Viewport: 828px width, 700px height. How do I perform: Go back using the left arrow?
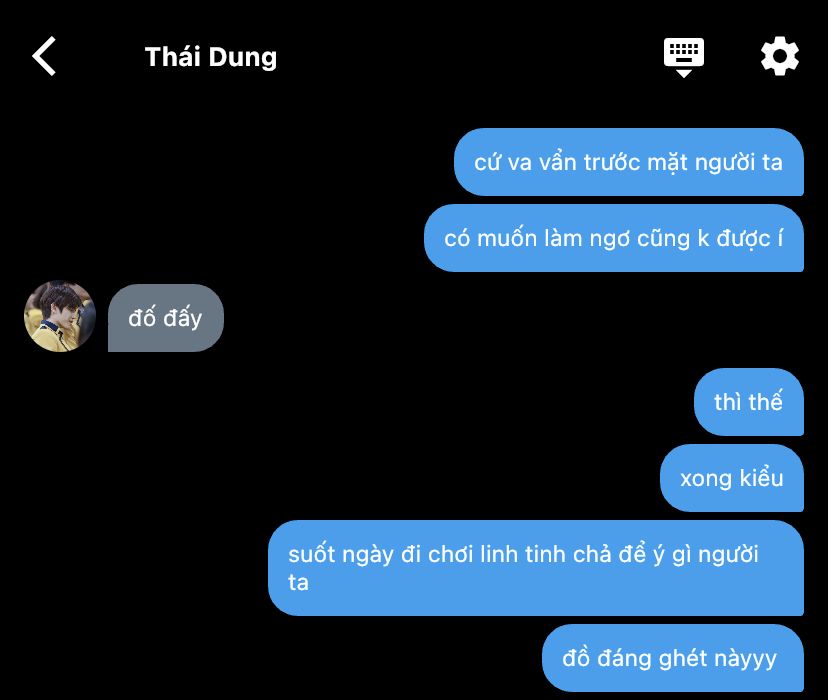tap(44, 56)
